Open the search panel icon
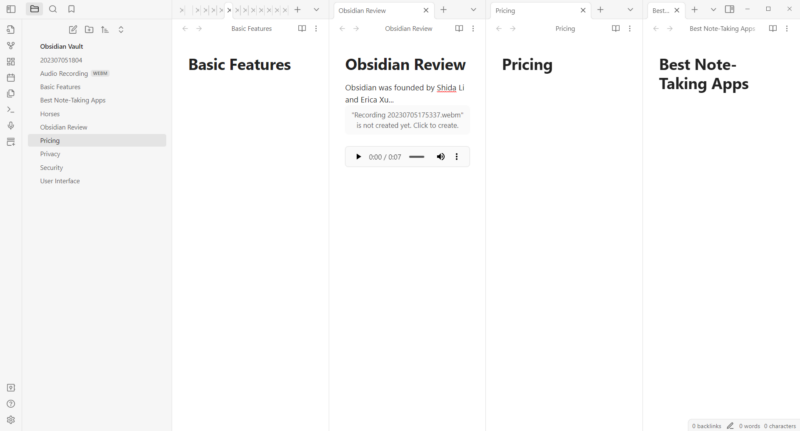The image size is (800, 431). tap(53, 9)
